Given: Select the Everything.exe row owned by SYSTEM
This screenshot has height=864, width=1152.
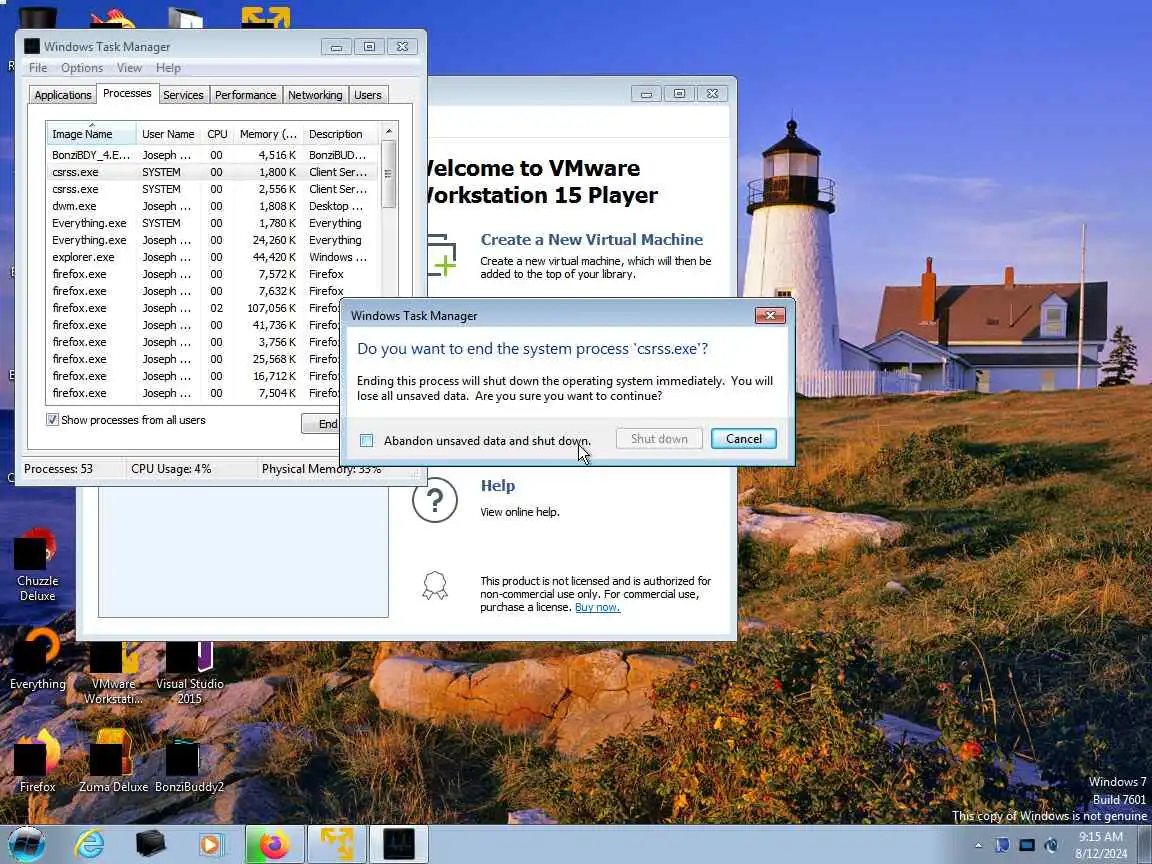Looking at the screenshot, I should (x=213, y=223).
